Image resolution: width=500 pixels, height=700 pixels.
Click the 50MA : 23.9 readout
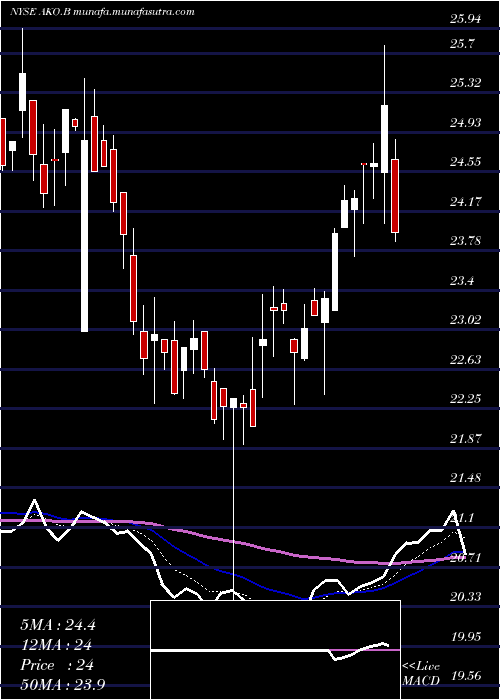(62, 684)
